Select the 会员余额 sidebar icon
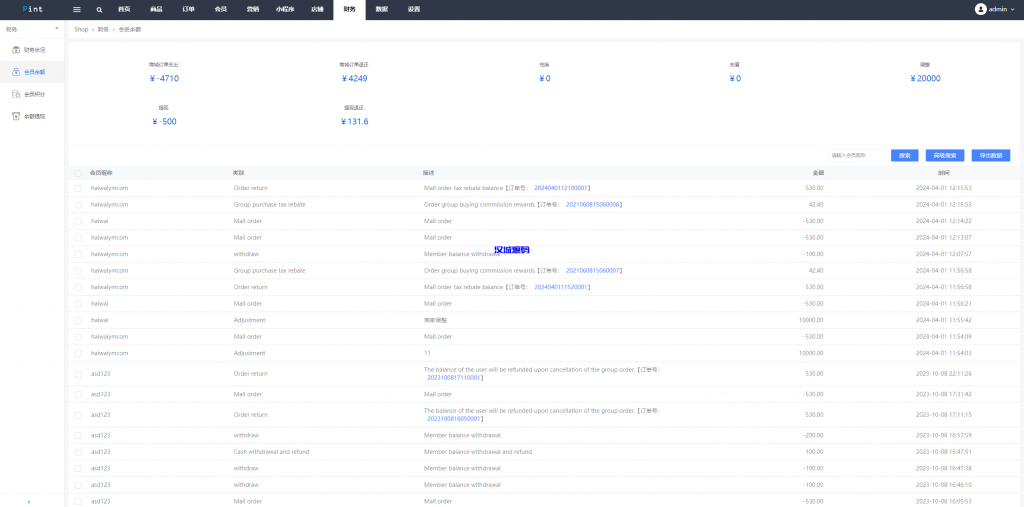 tap(15, 72)
